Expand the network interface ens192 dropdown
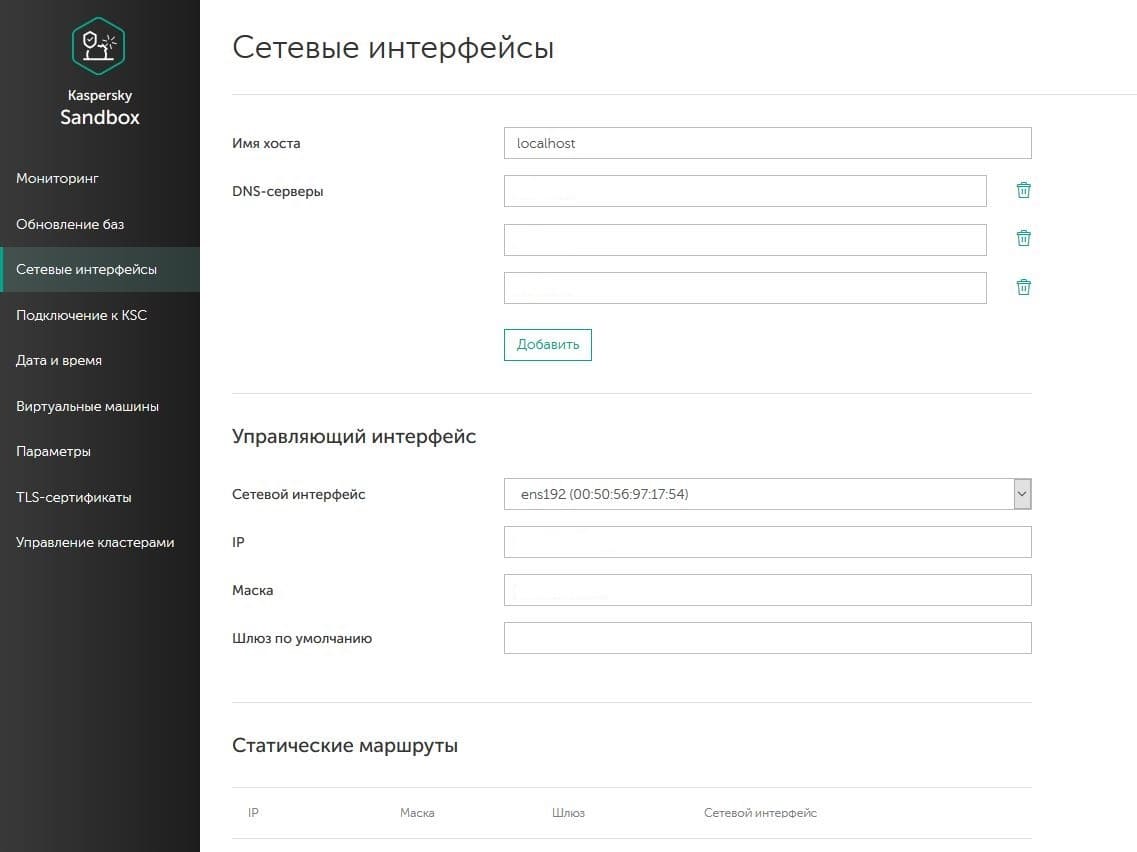 (x=1021, y=494)
